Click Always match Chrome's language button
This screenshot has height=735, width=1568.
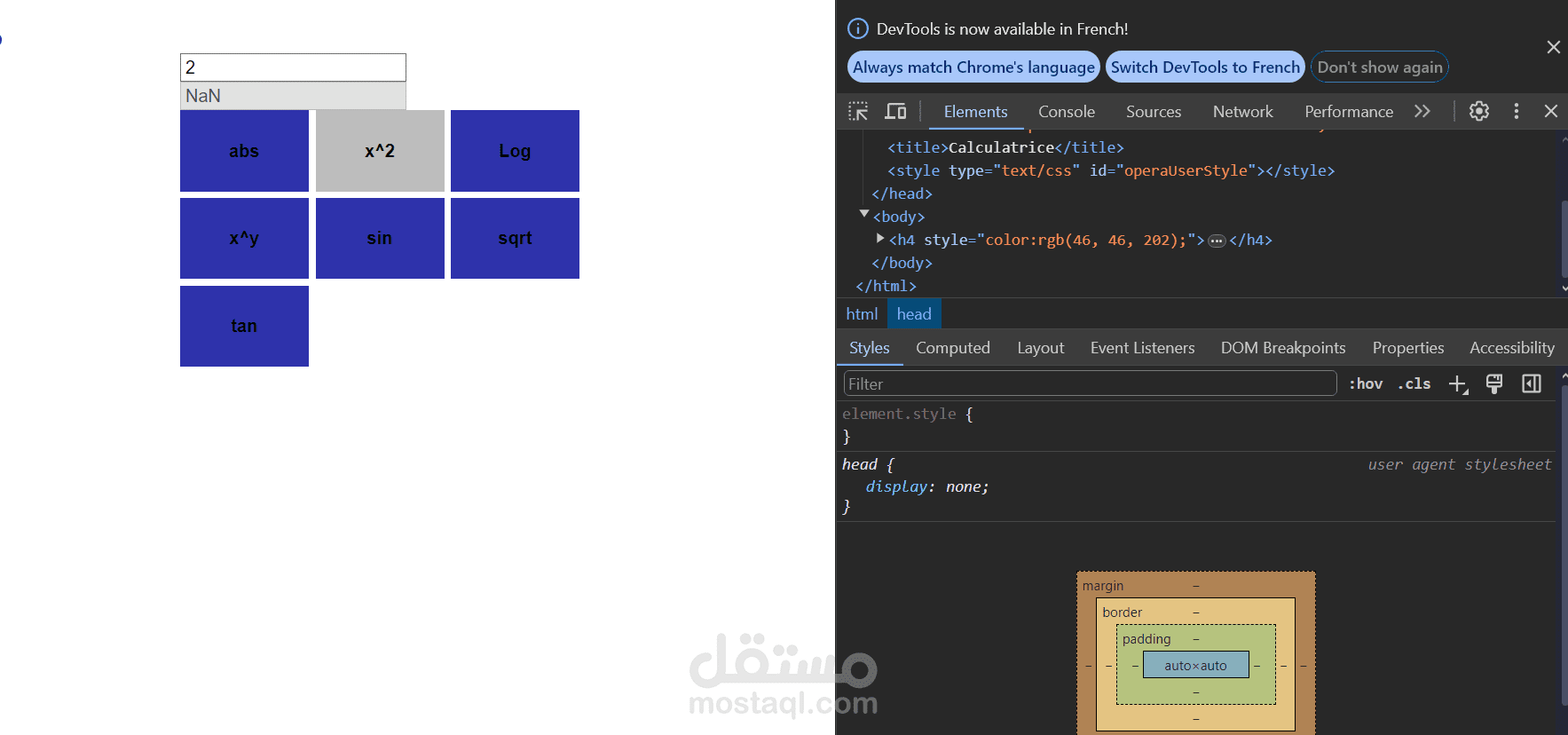(x=973, y=67)
